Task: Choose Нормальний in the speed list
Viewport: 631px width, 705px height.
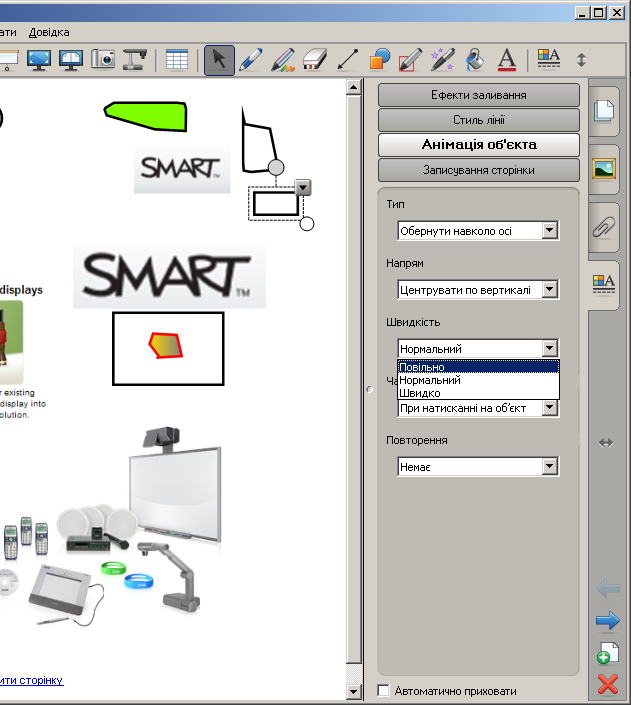Action: tap(479, 380)
